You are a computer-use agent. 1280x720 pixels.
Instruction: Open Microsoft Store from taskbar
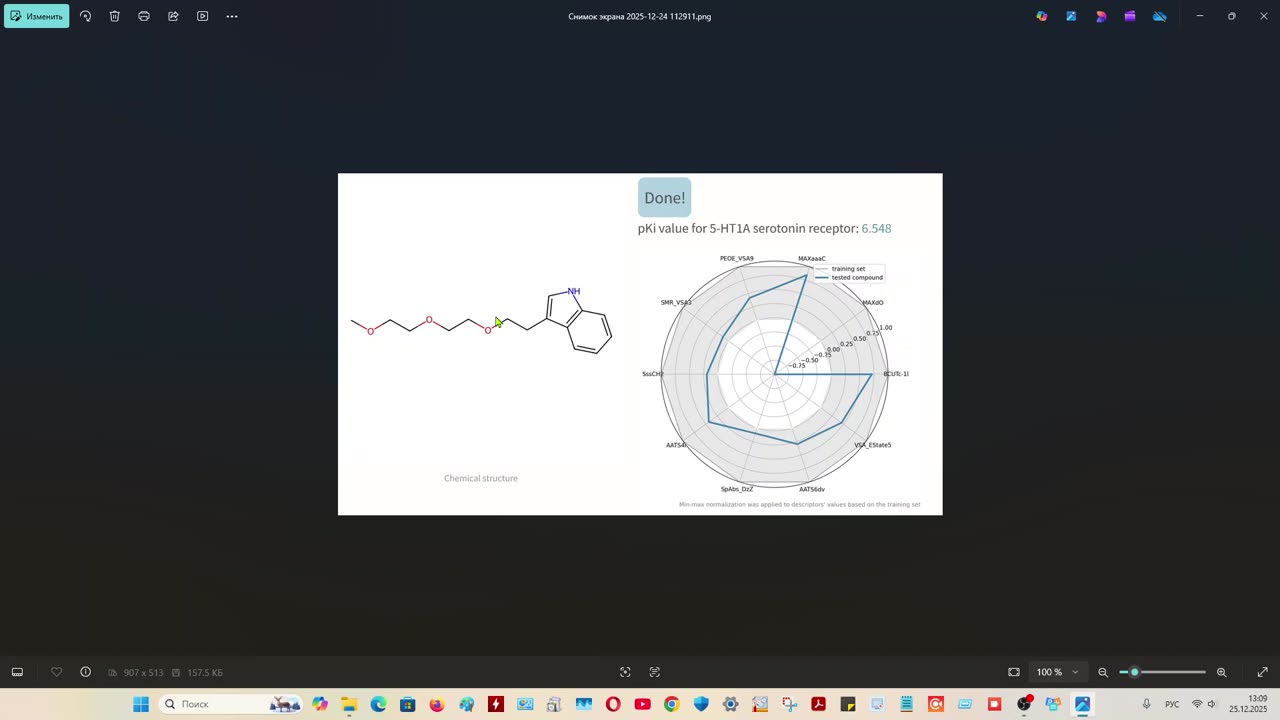coord(407,704)
